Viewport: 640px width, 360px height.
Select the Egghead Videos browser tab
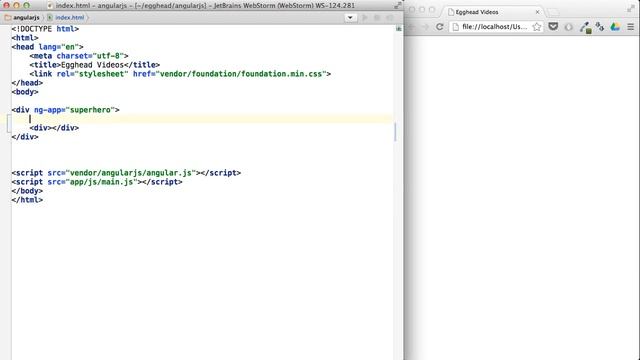(493, 12)
